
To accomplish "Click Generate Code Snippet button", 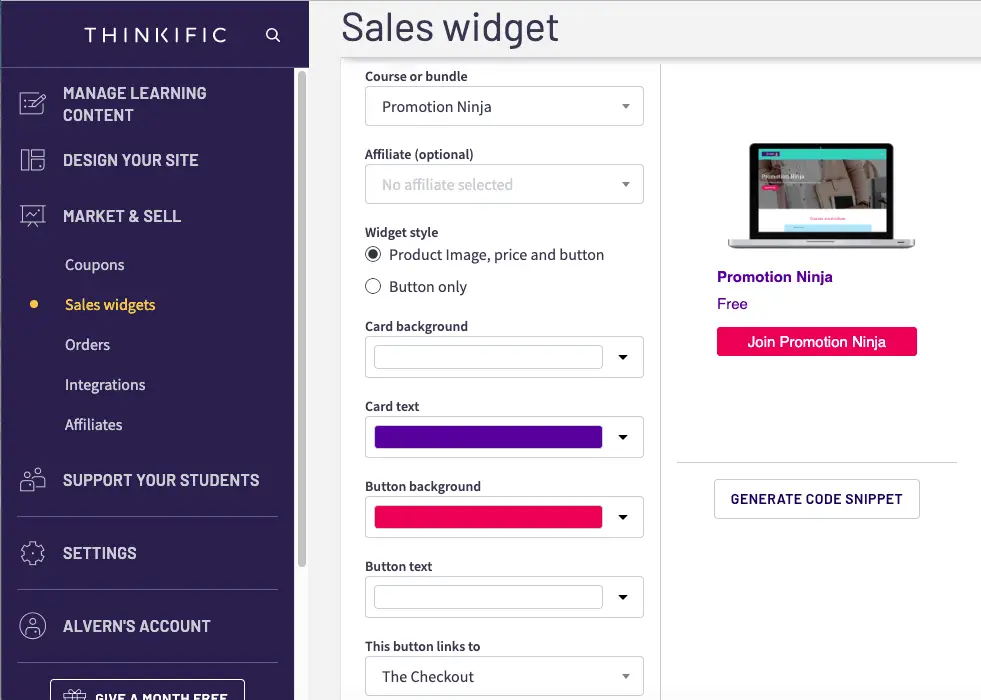I will coord(817,499).
